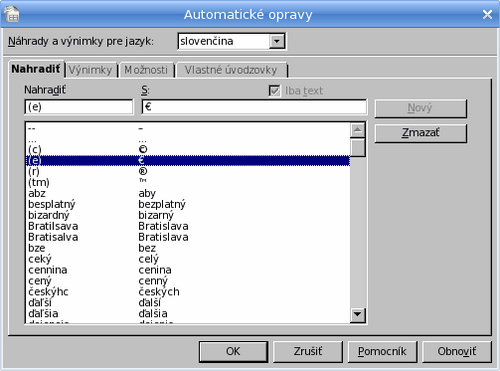This screenshot has width=500, height=371.
Task: Click the replacement 'bizarný' cell
Action: point(156,215)
